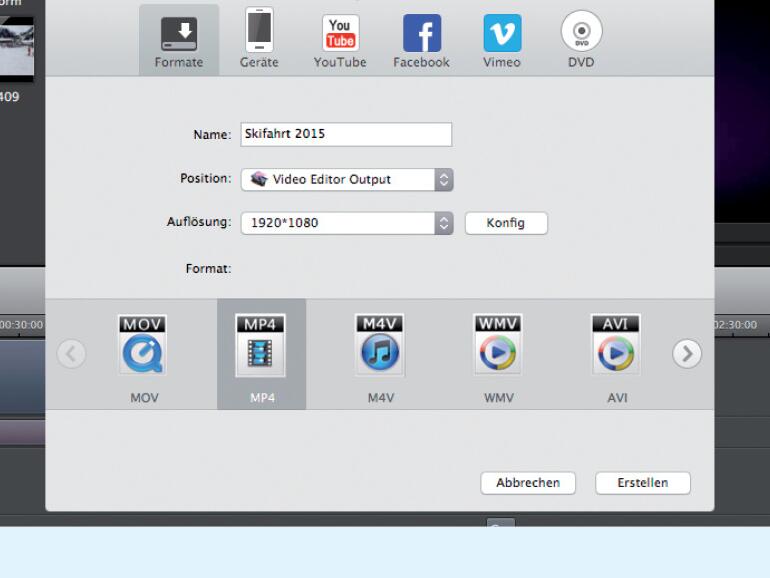Switch to the Geräte export tab
This screenshot has height=578, width=770.
point(259,40)
